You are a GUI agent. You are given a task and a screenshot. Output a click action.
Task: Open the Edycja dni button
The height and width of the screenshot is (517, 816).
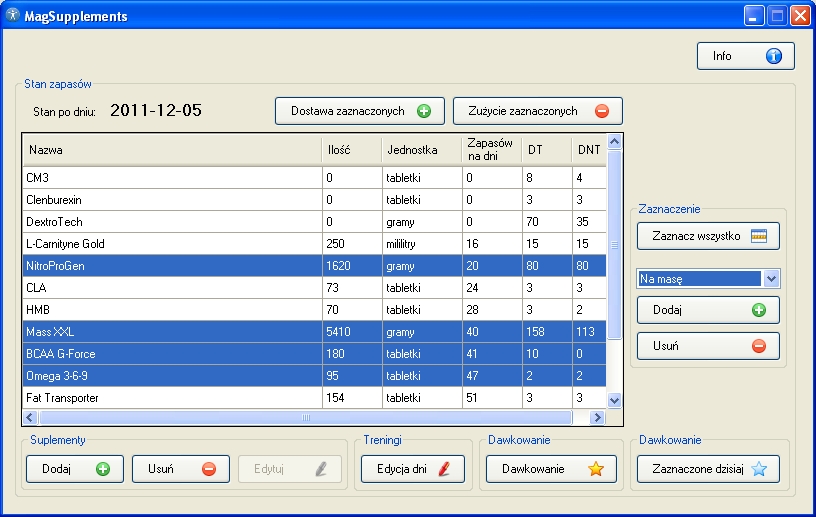(413, 469)
